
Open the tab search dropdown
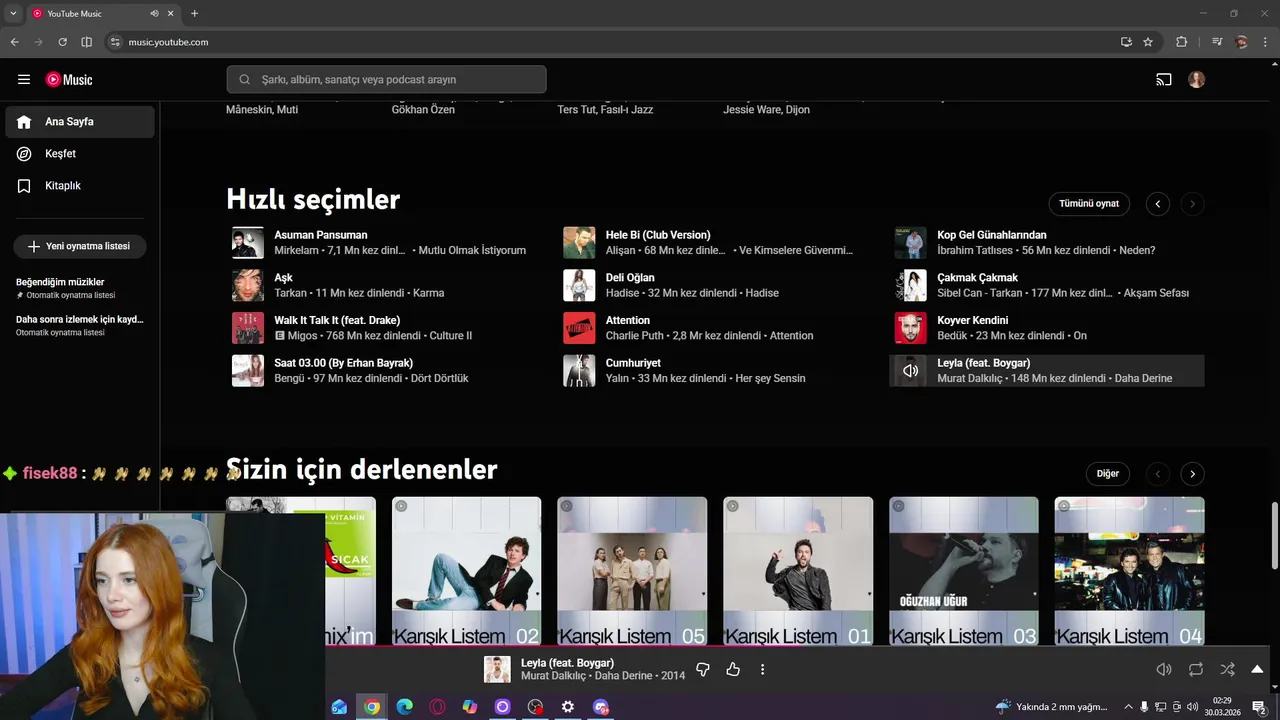tap(13, 13)
